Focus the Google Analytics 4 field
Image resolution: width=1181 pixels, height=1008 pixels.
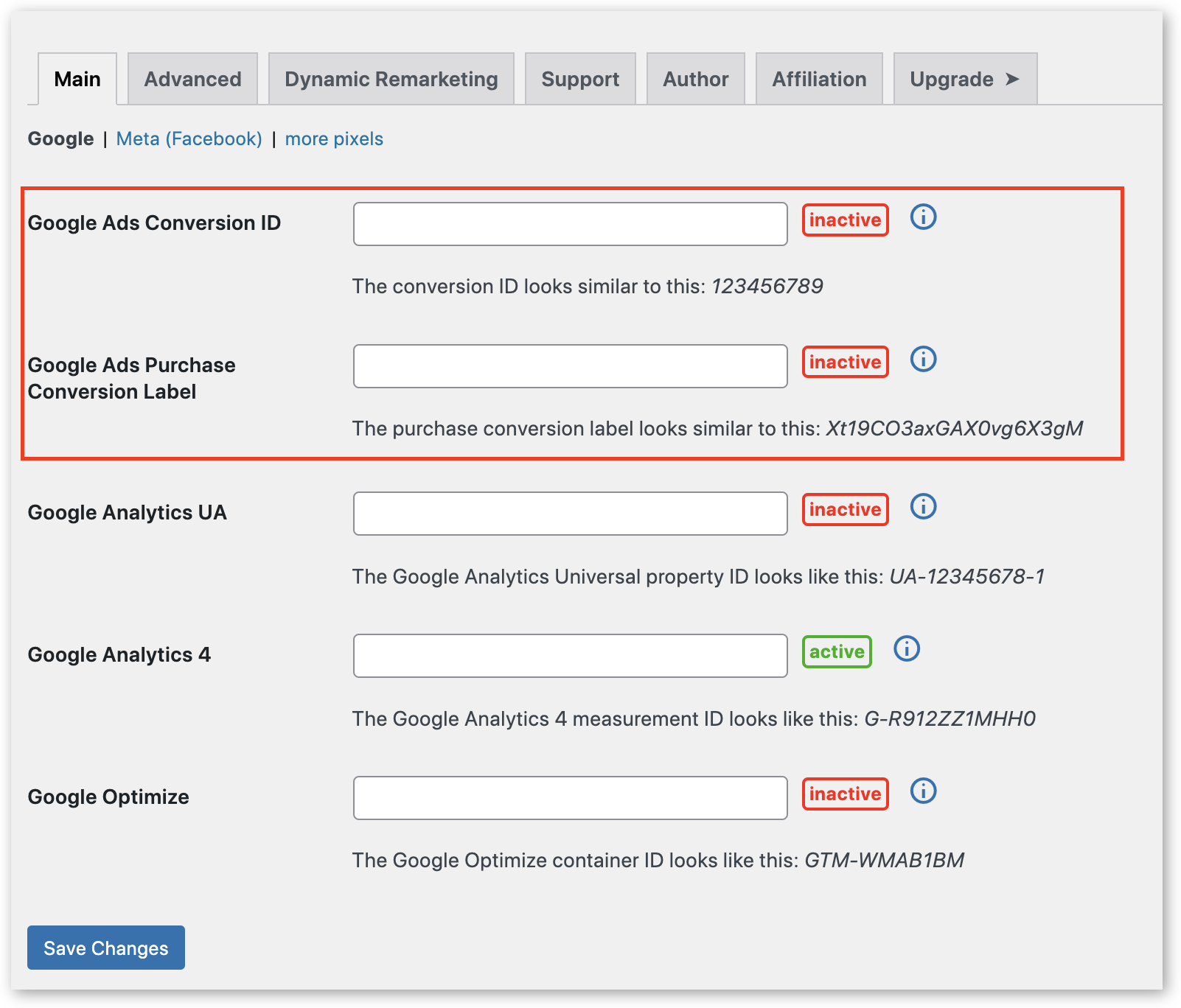coord(571,656)
